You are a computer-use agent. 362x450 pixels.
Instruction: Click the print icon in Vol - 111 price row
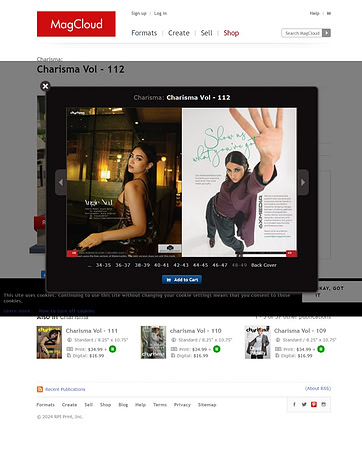coord(69,349)
